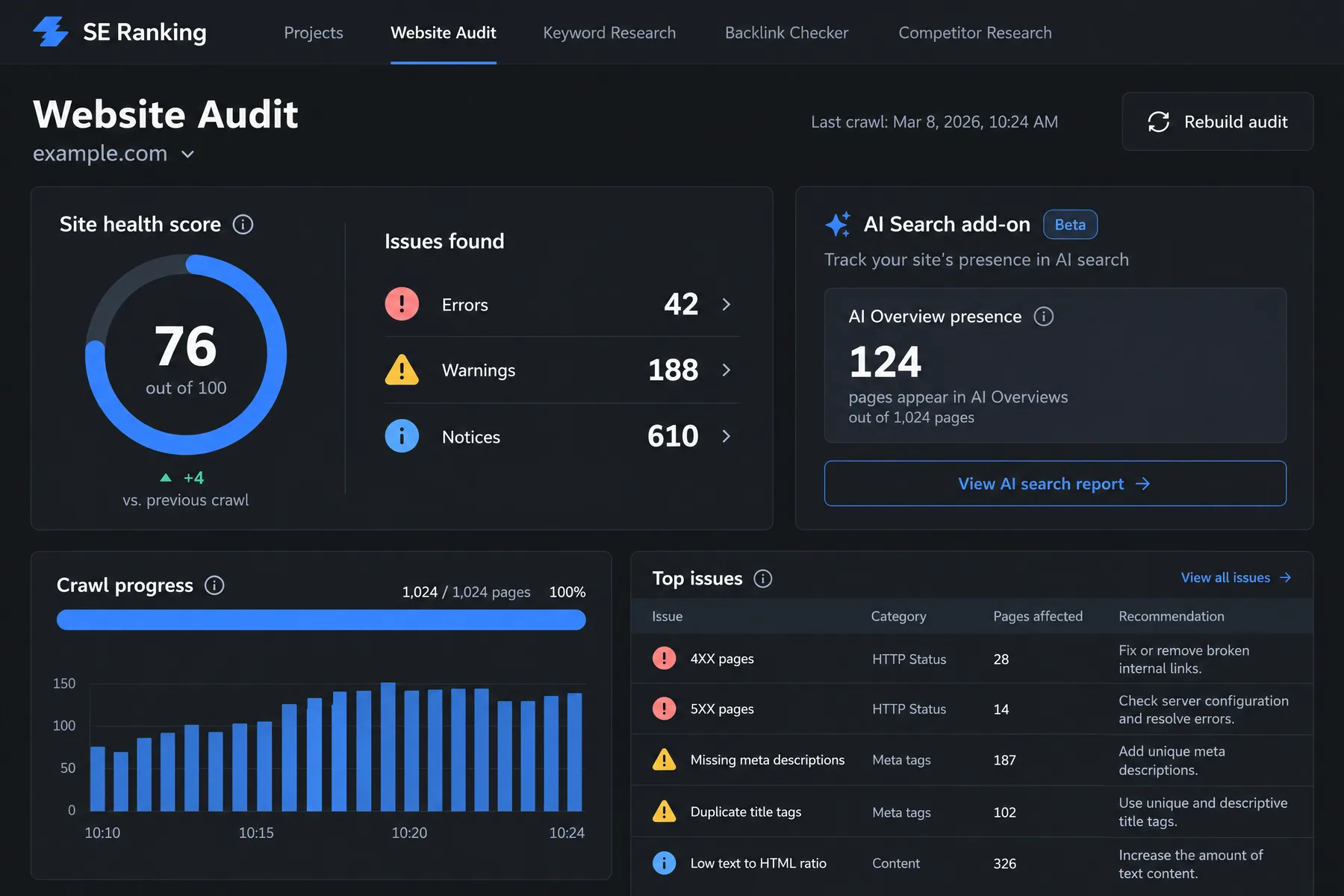Open the View all issues link
Image resolution: width=1344 pixels, height=896 pixels.
(x=1236, y=578)
